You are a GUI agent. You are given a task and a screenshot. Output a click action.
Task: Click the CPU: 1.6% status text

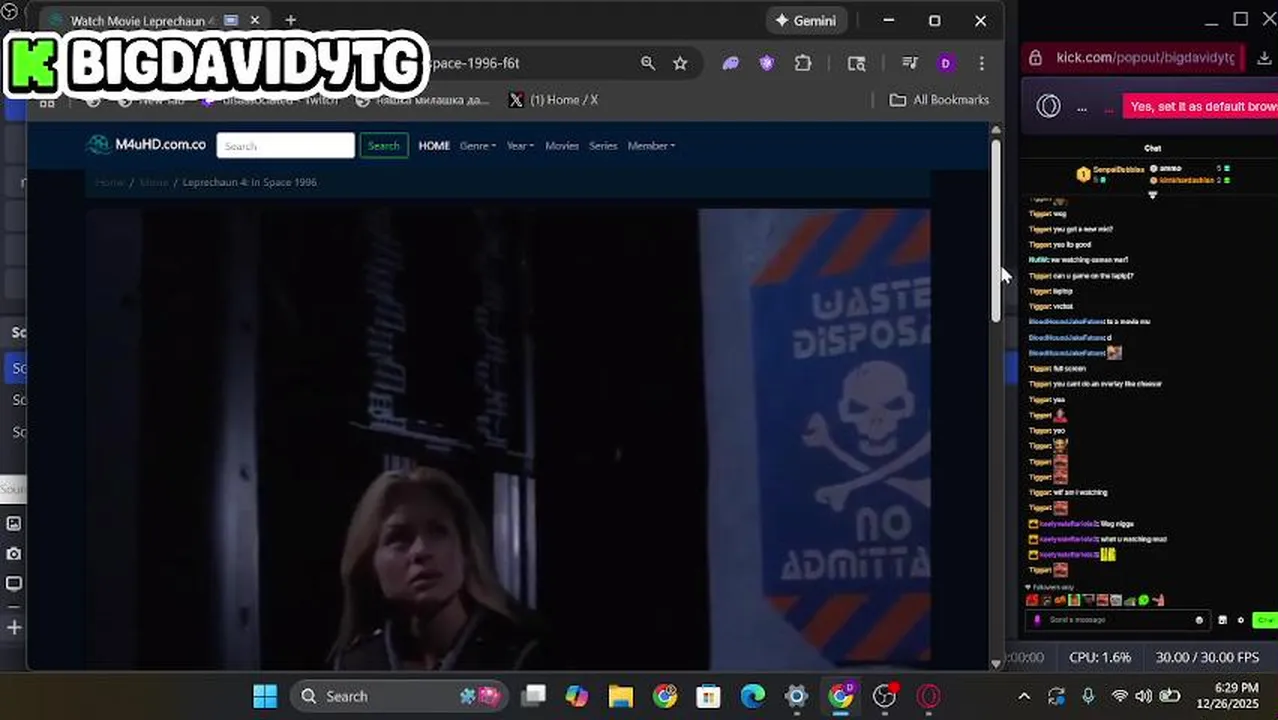(1100, 657)
